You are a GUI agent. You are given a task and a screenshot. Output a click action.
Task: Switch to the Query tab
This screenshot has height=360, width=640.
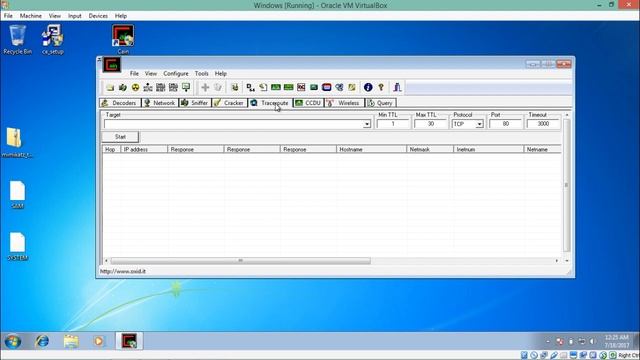[380, 103]
